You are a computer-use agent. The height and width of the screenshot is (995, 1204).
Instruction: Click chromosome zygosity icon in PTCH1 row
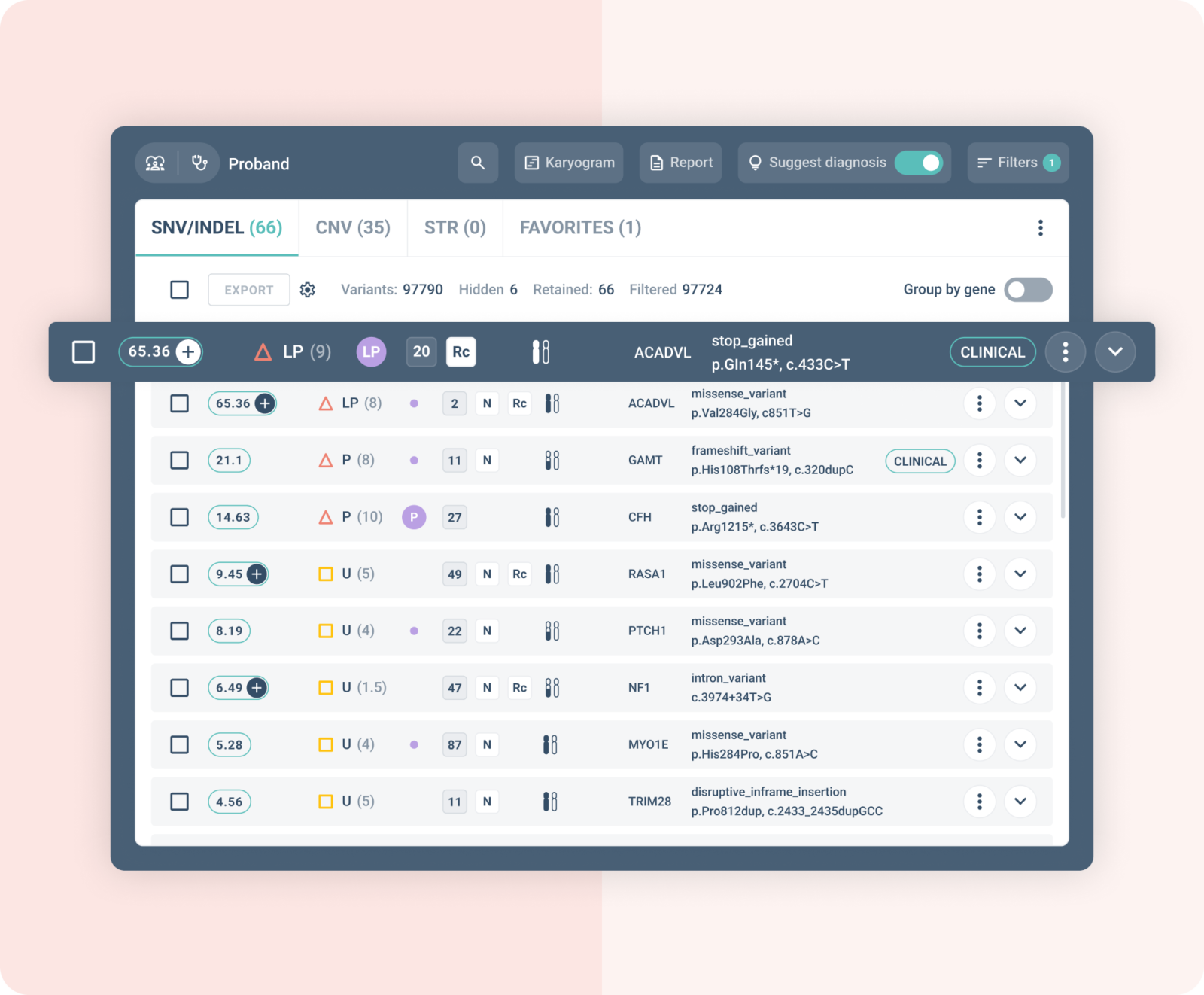coord(552,631)
